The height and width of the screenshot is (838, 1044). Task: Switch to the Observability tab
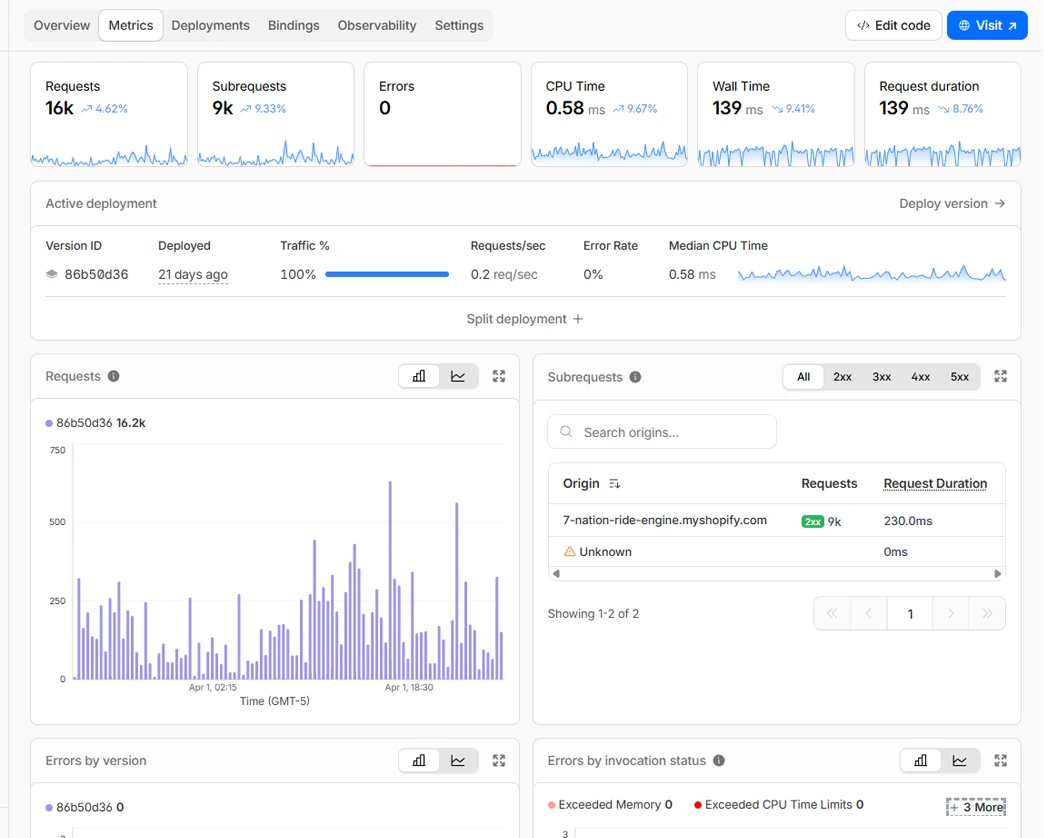tap(377, 25)
